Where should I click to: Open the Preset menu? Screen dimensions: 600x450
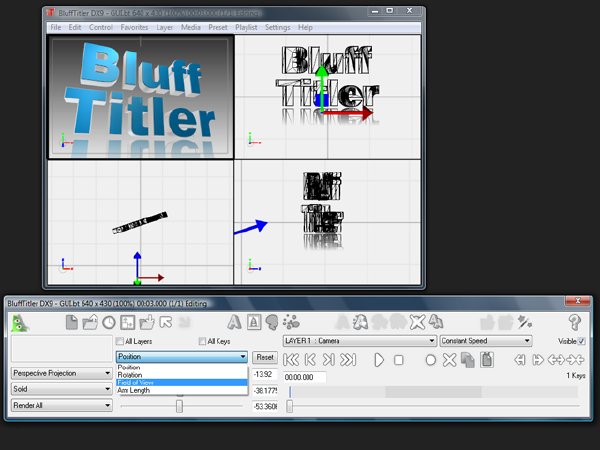218,28
